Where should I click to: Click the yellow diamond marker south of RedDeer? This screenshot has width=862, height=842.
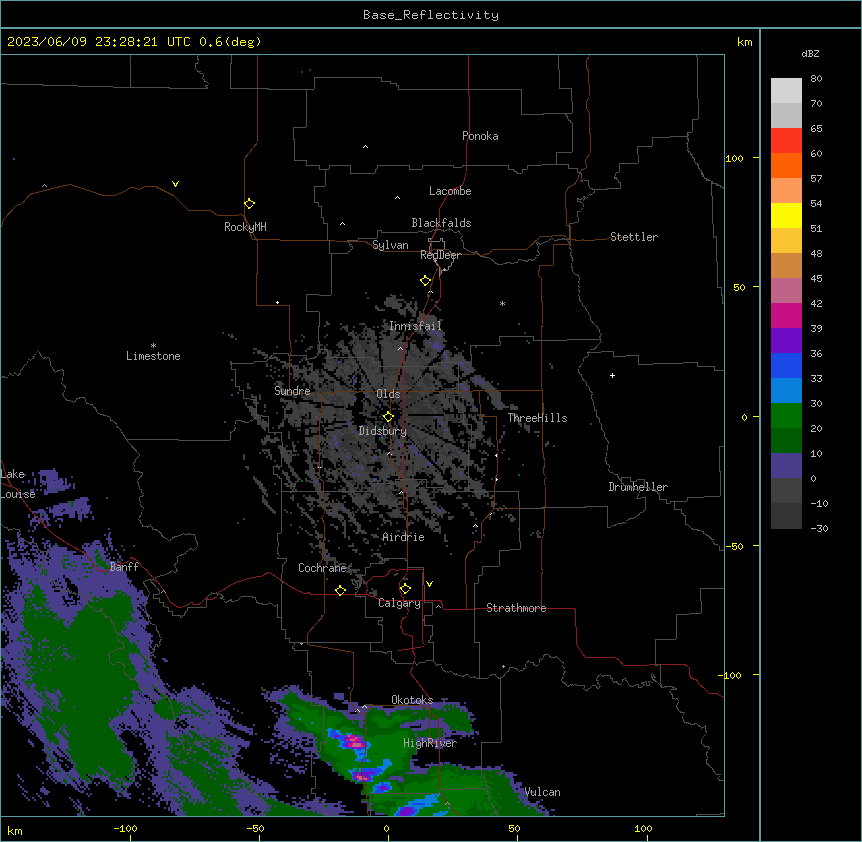click(426, 281)
